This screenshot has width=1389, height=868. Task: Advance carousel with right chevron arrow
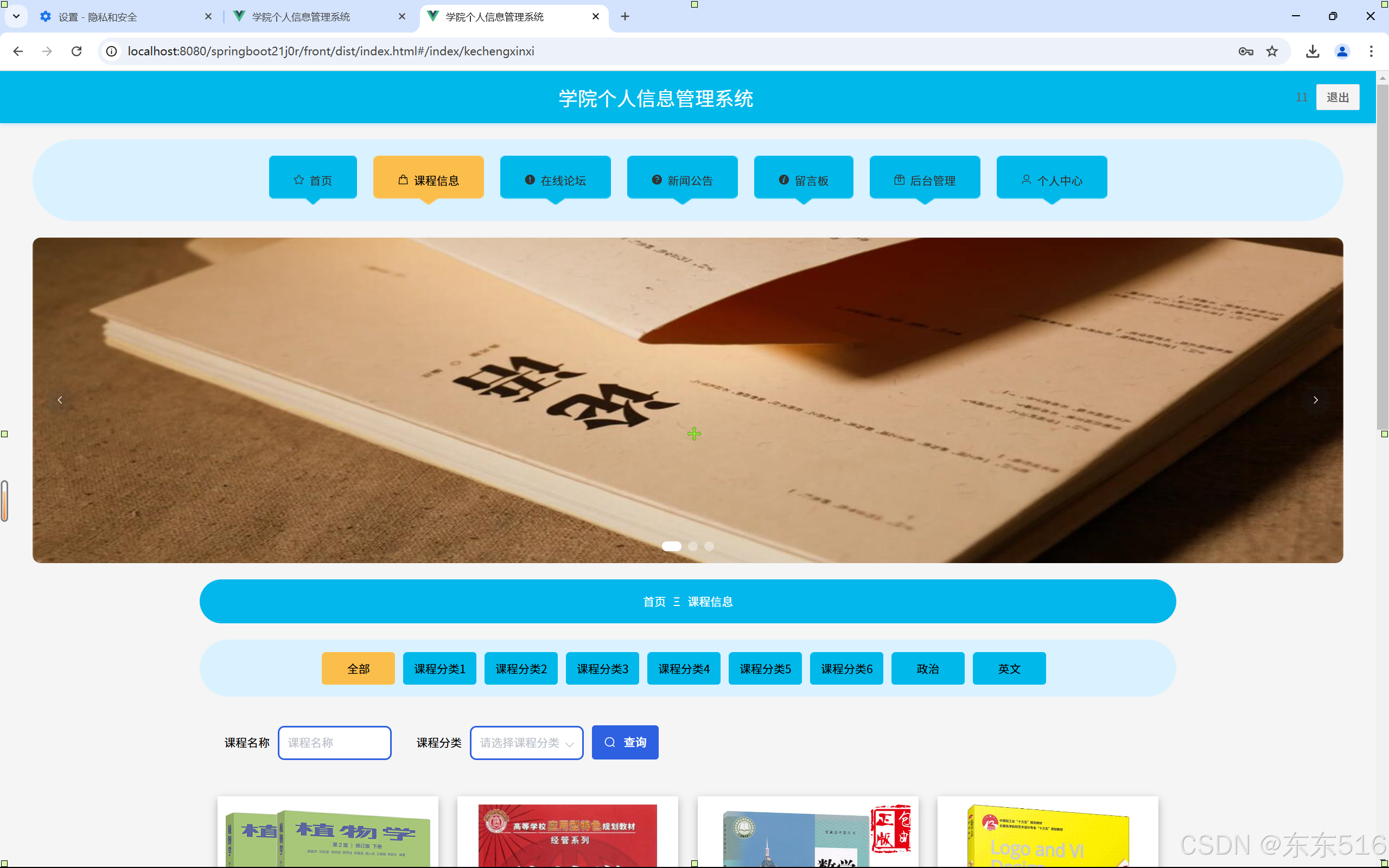click(x=1316, y=400)
